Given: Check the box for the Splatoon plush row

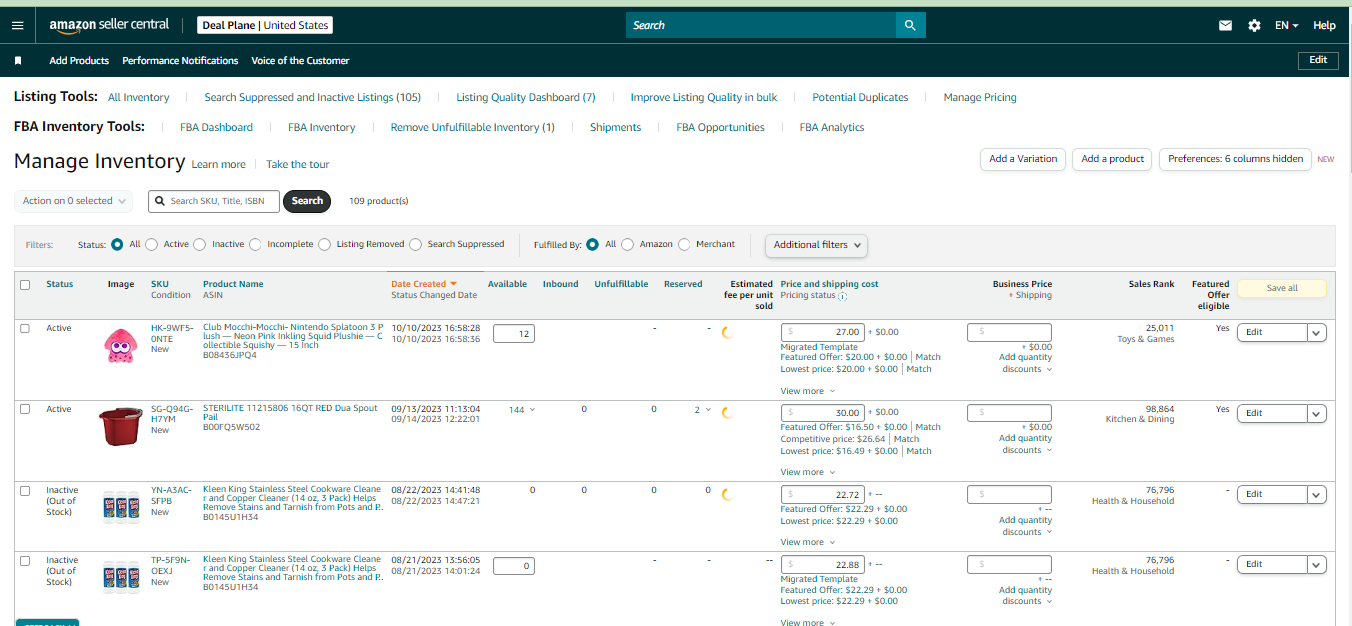Looking at the screenshot, I should (x=25, y=328).
